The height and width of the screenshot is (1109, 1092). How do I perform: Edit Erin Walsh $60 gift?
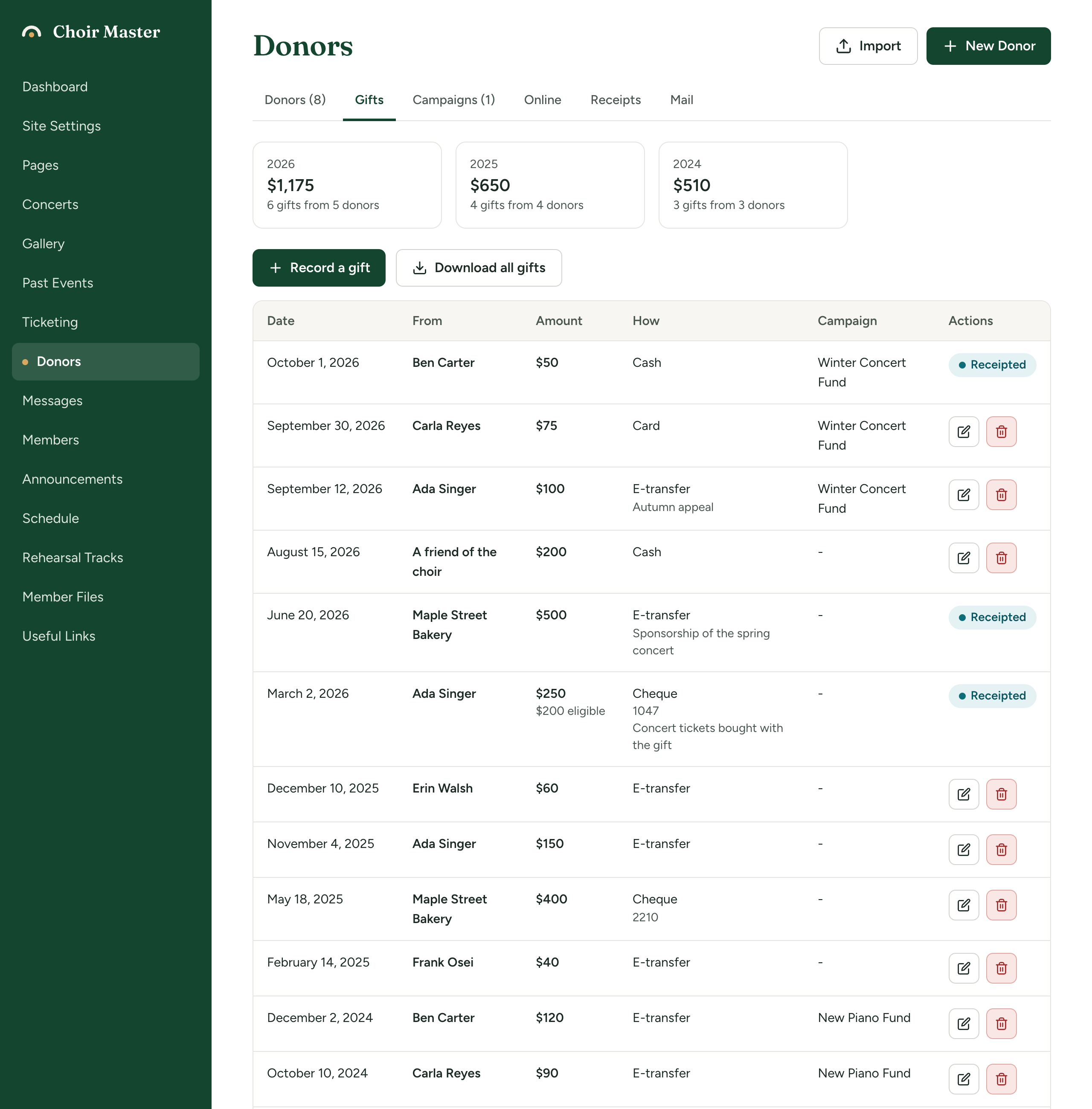pyautogui.click(x=964, y=794)
